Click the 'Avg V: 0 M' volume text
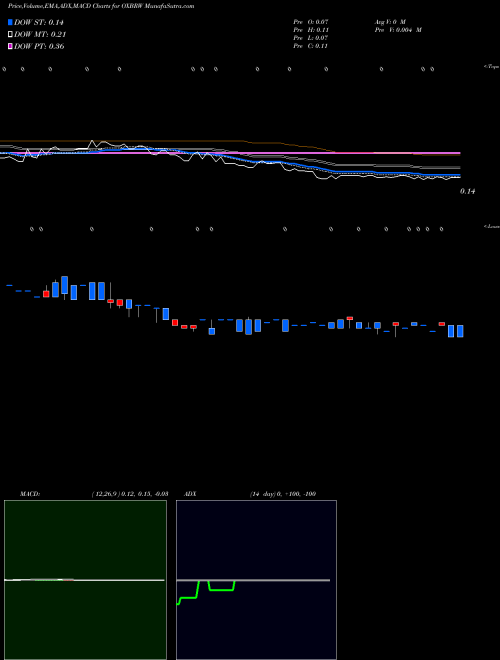This screenshot has height=660, width=500. tap(390, 21)
